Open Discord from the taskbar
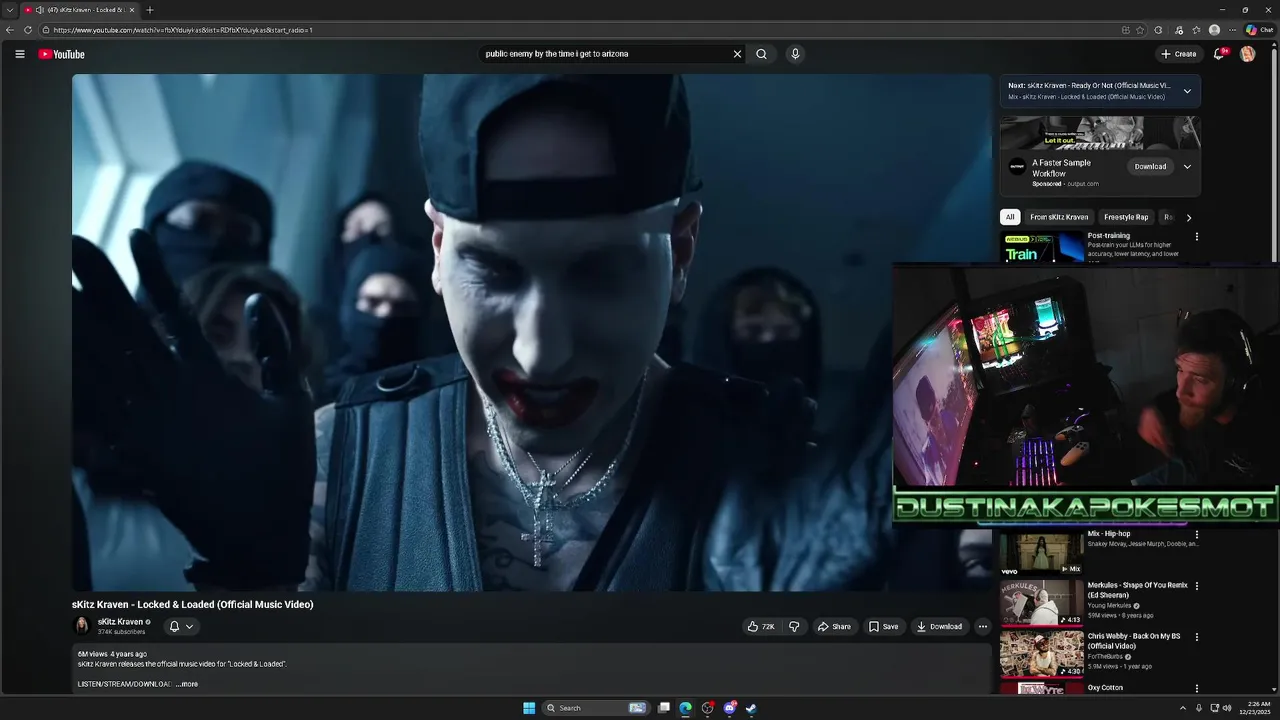Viewport: 1280px width, 720px height. click(x=730, y=708)
